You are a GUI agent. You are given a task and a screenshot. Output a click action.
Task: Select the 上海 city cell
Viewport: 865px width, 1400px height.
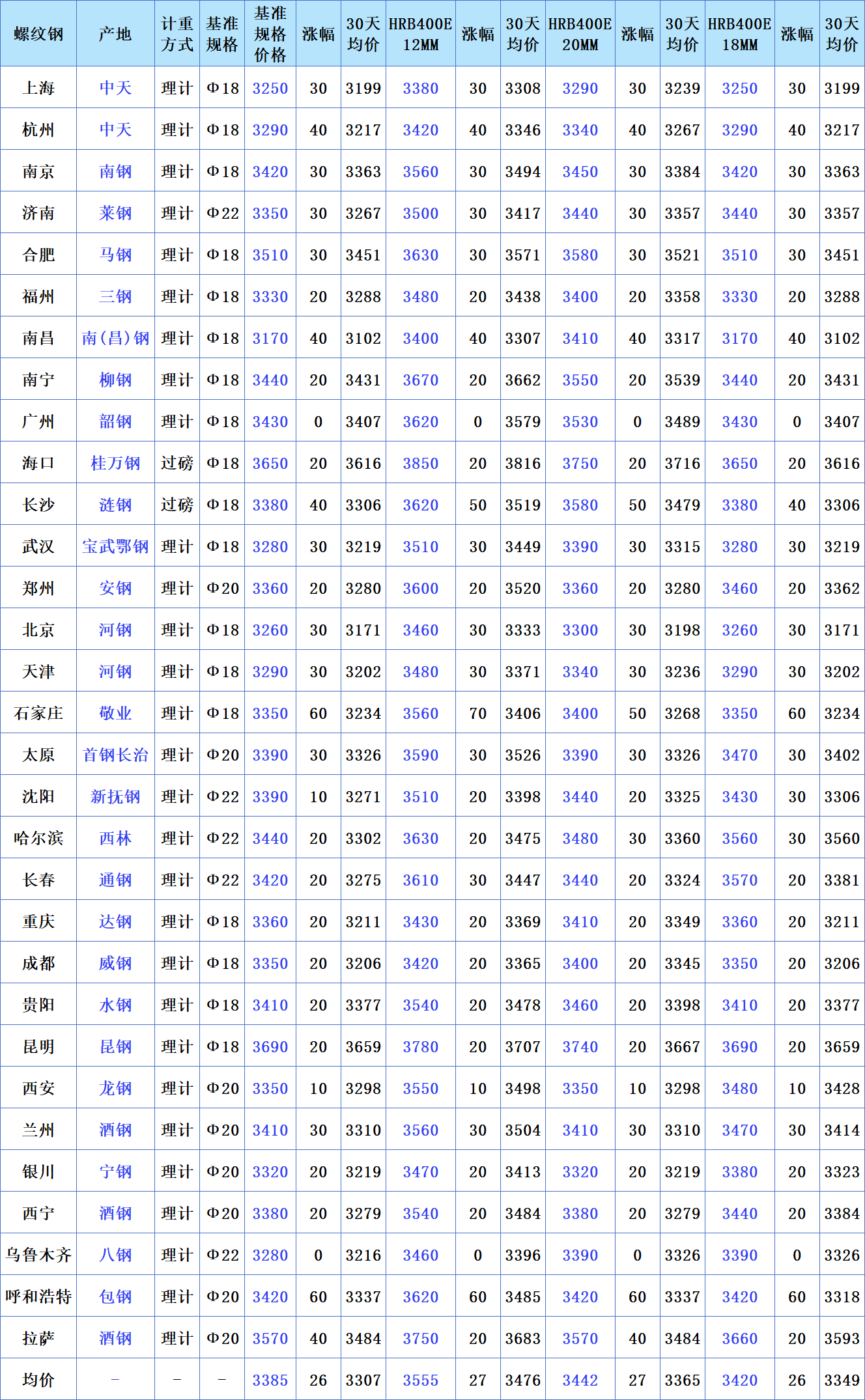(38, 88)
